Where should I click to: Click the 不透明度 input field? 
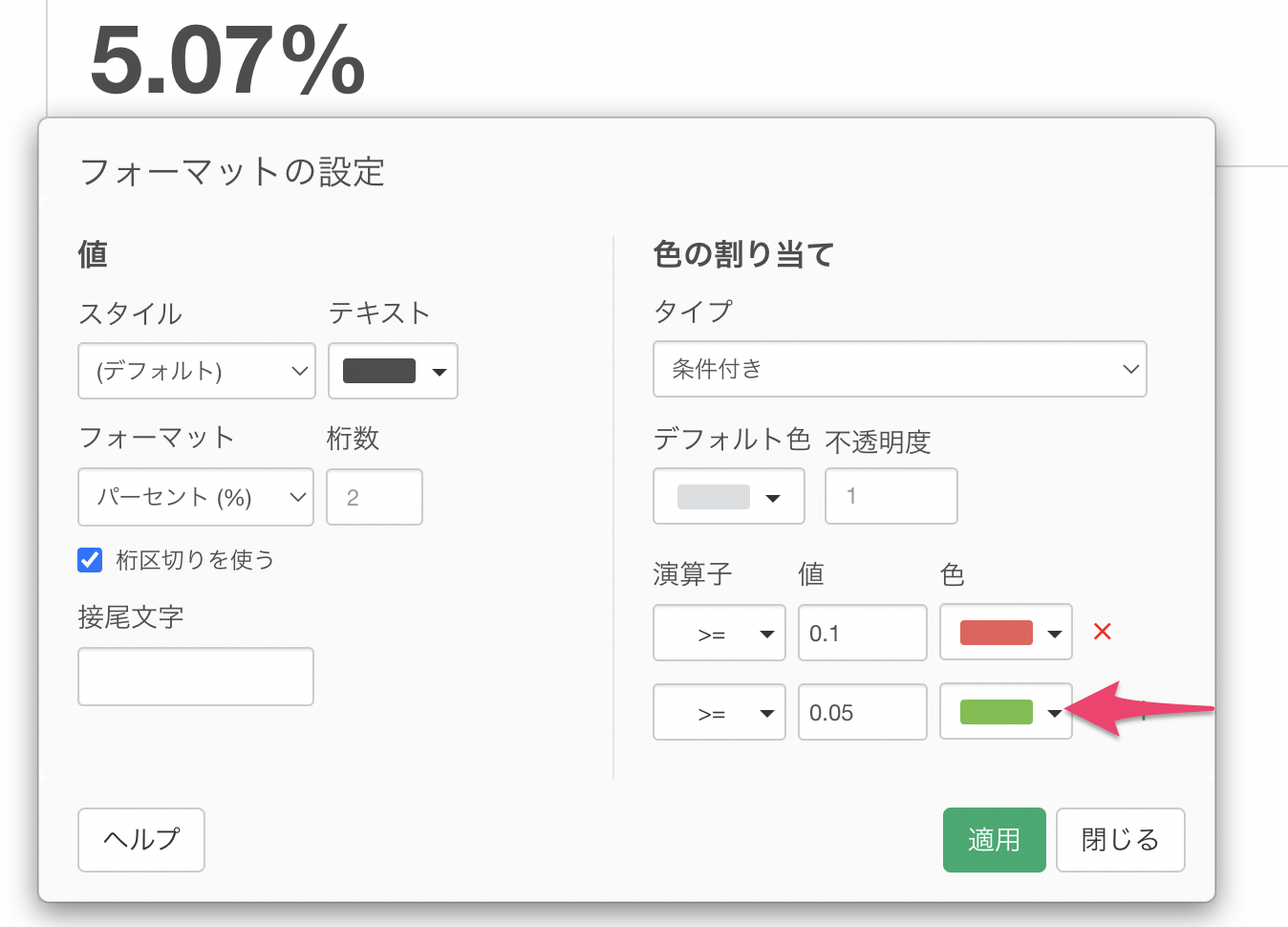(x=891, y=497)
